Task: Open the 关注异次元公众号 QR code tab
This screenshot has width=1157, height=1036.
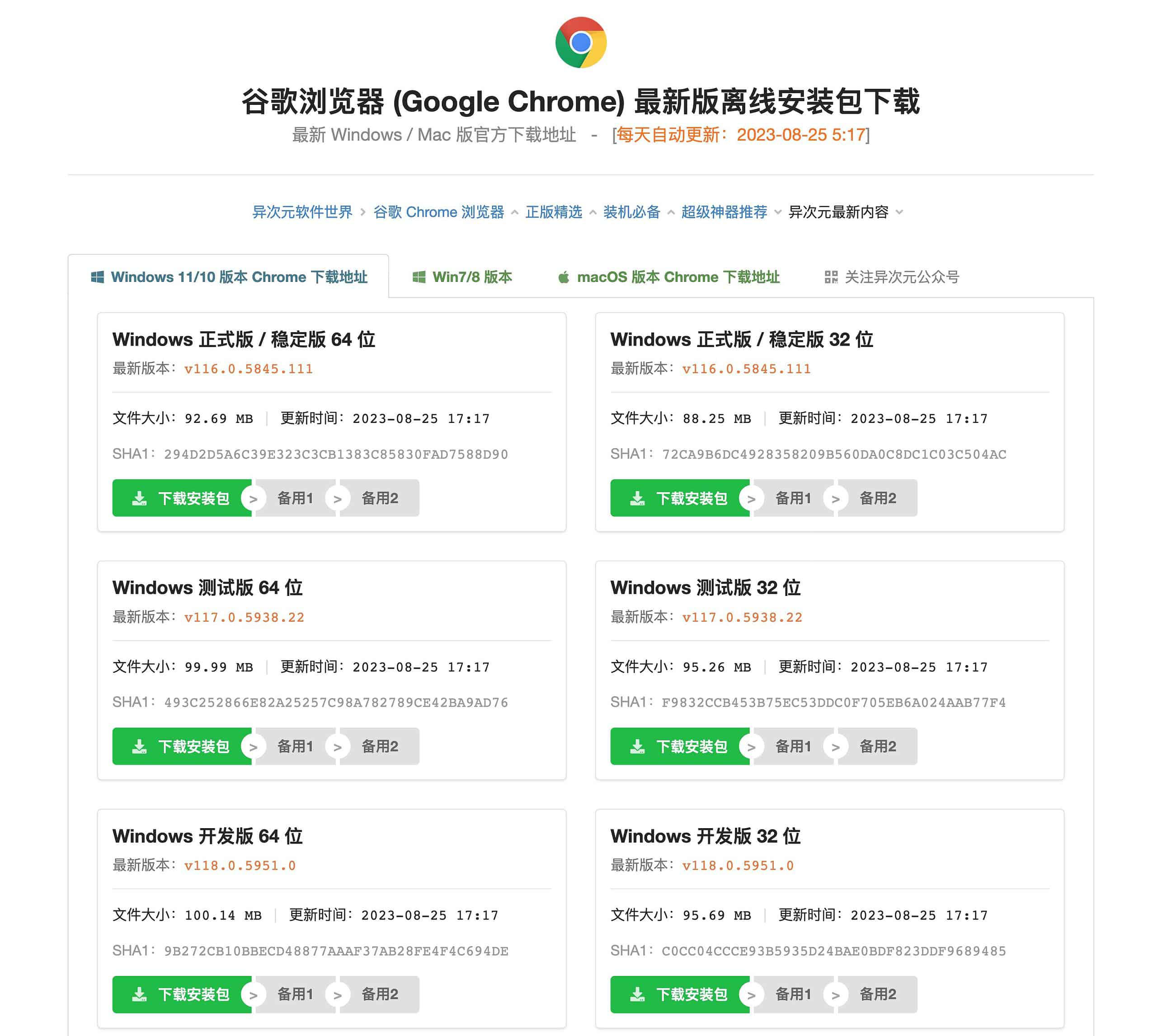Action: click(892, 277)
